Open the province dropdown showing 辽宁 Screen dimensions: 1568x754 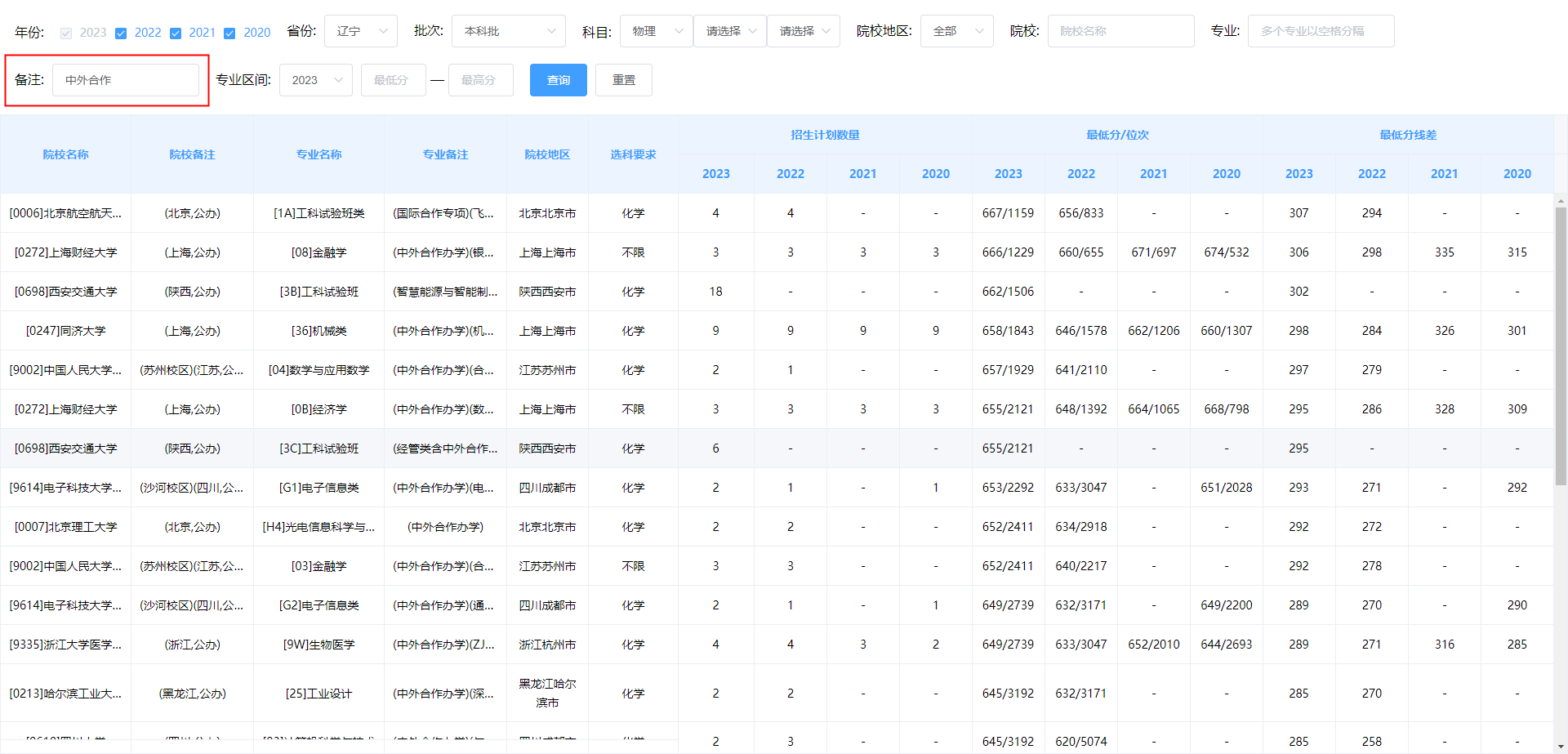click(360, 30)
